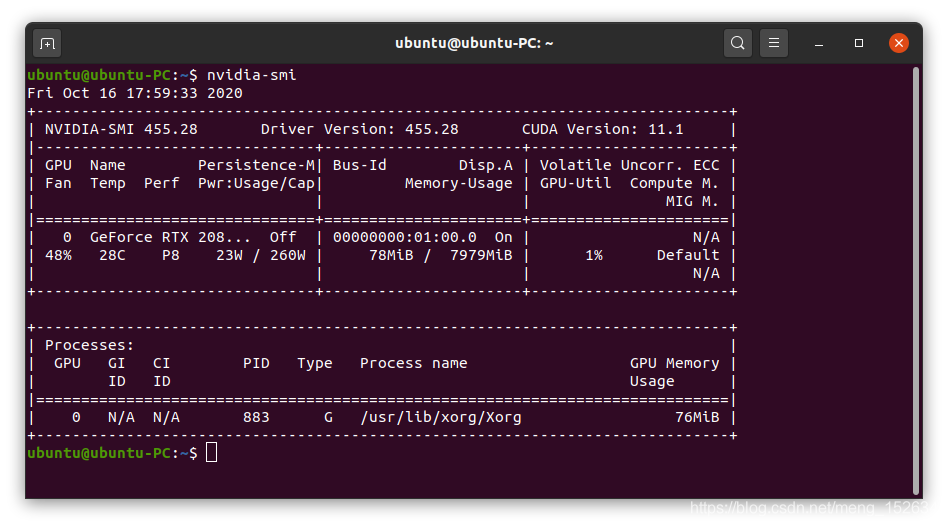Maximize the terminal window
This screenshot has width=948, height=527.
click(859, 43)
